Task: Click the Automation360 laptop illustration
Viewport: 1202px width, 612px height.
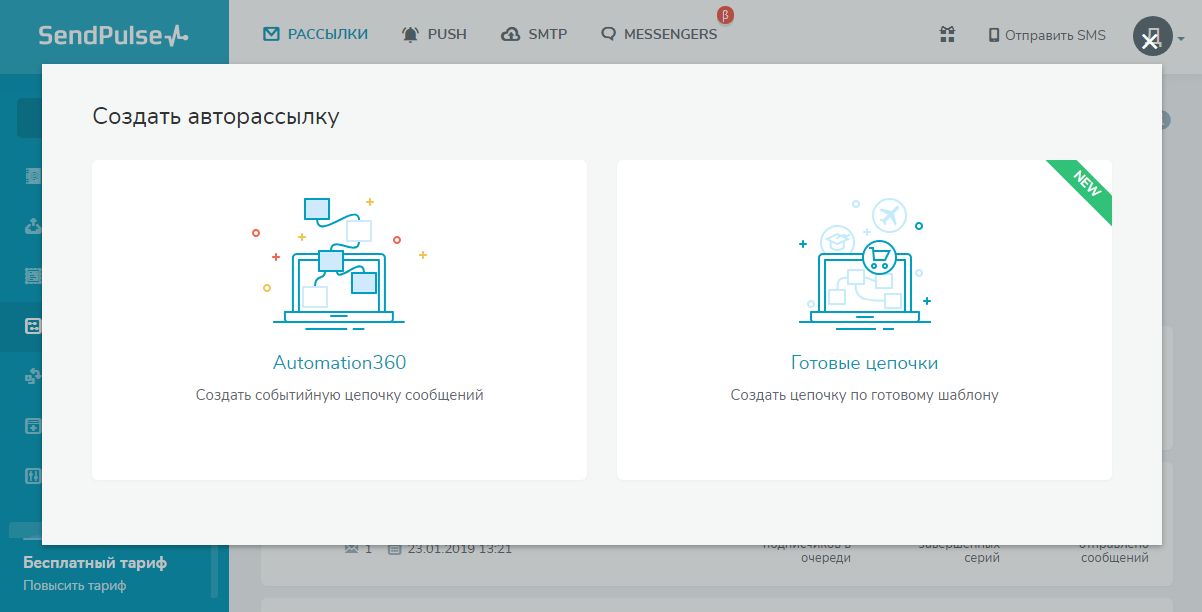Action: coord(339,263)
